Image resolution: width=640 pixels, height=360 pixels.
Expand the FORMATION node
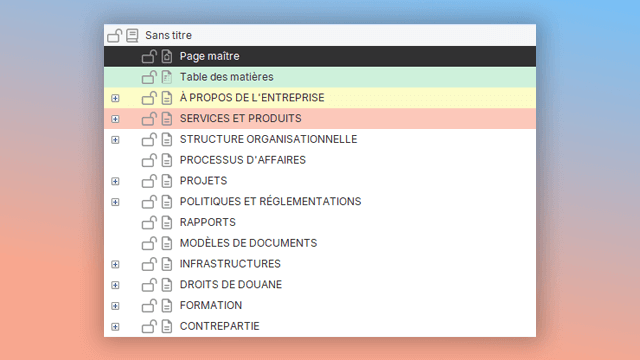click(x=116, y=306)
